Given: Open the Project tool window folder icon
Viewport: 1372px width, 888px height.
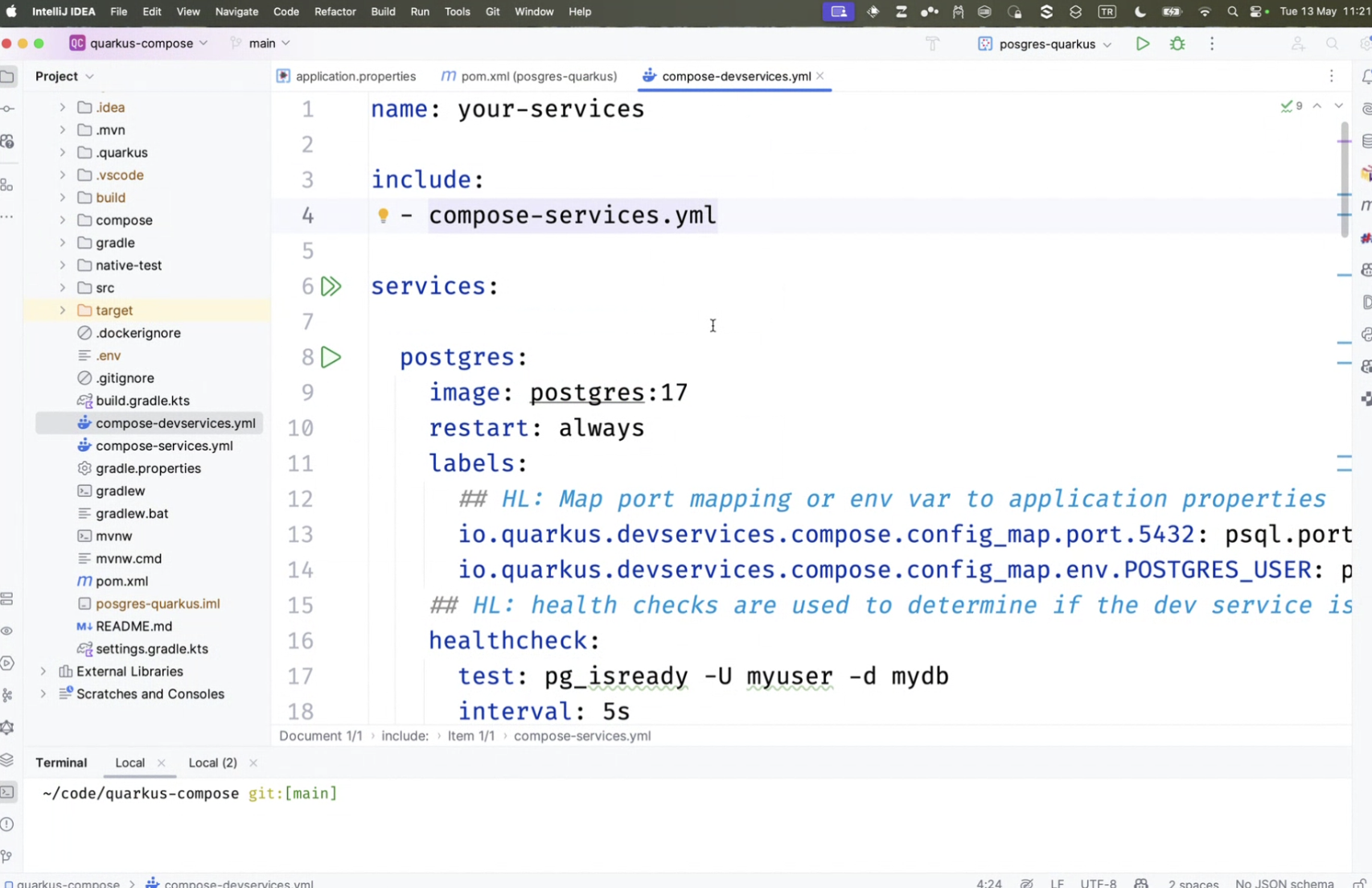Looking at the screenshot, I should tap(7, 76).
